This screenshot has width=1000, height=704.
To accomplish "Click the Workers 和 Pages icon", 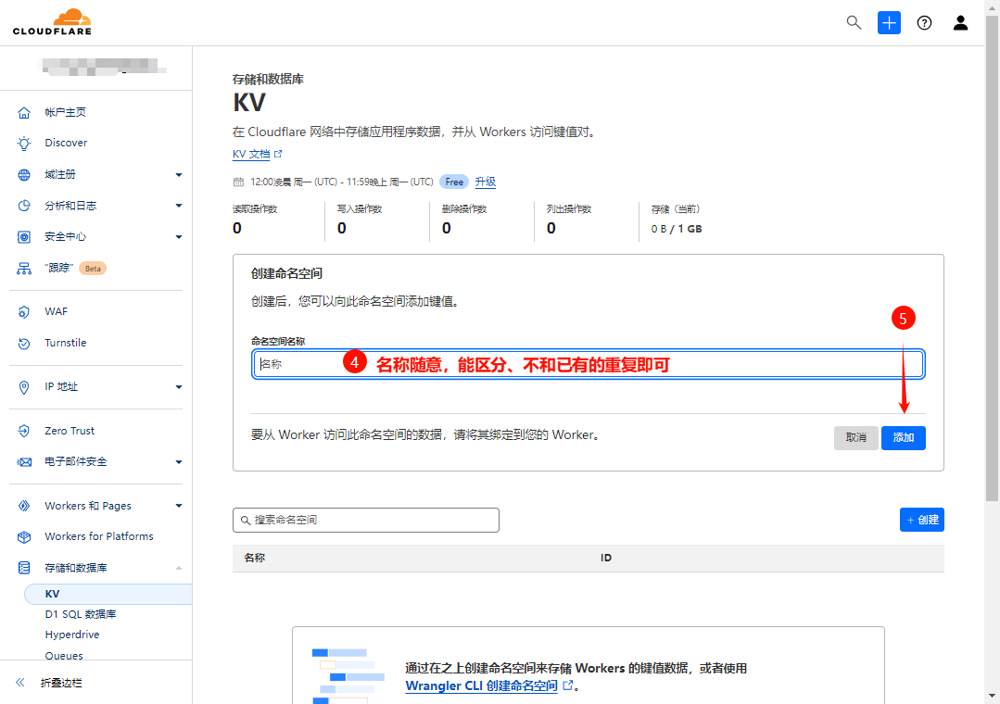I will coord(24,506).
